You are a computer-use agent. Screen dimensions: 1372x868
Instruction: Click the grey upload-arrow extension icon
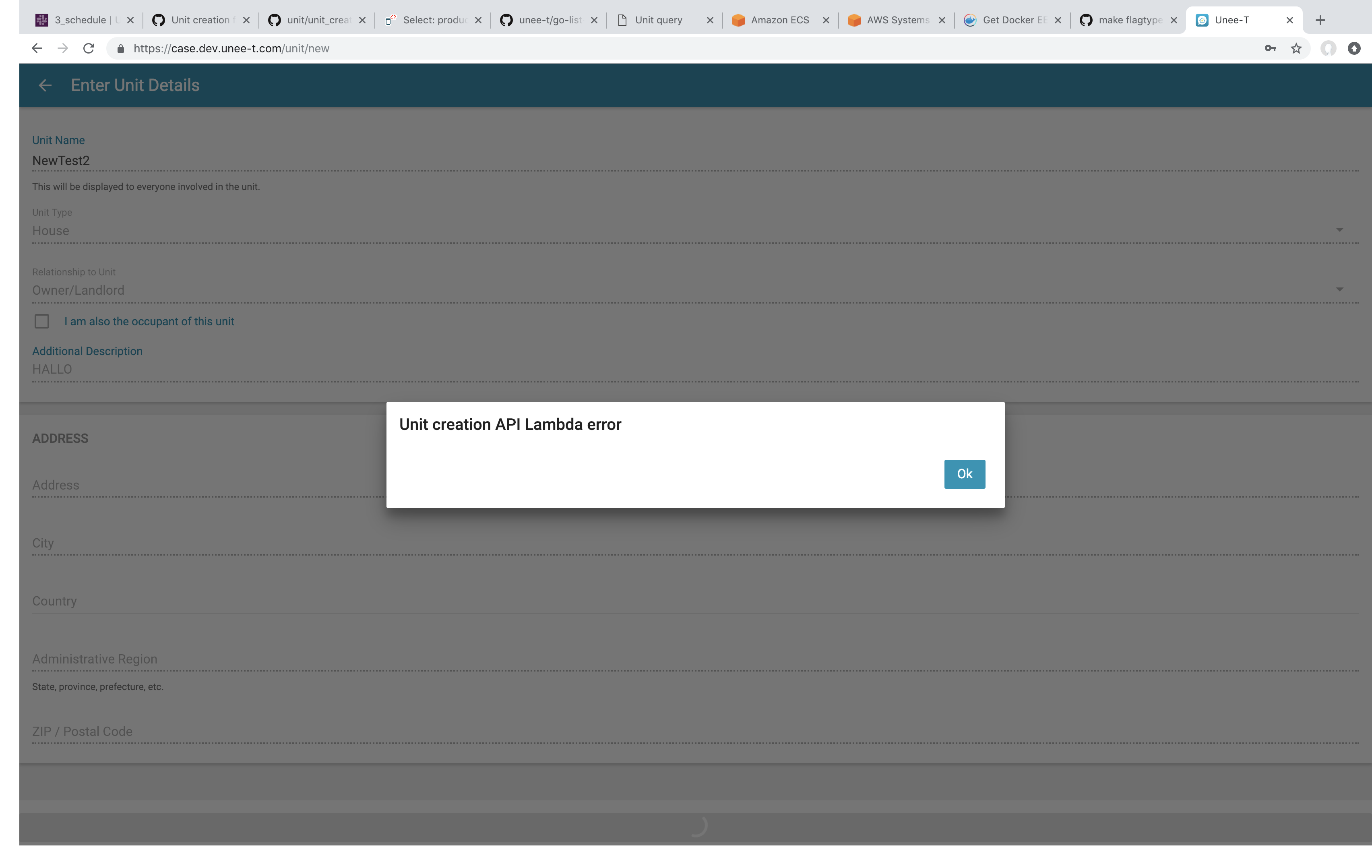[1354, 48]
